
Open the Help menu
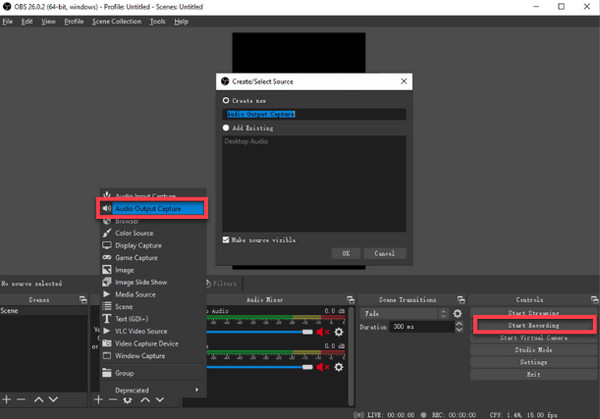pos(181,21)
